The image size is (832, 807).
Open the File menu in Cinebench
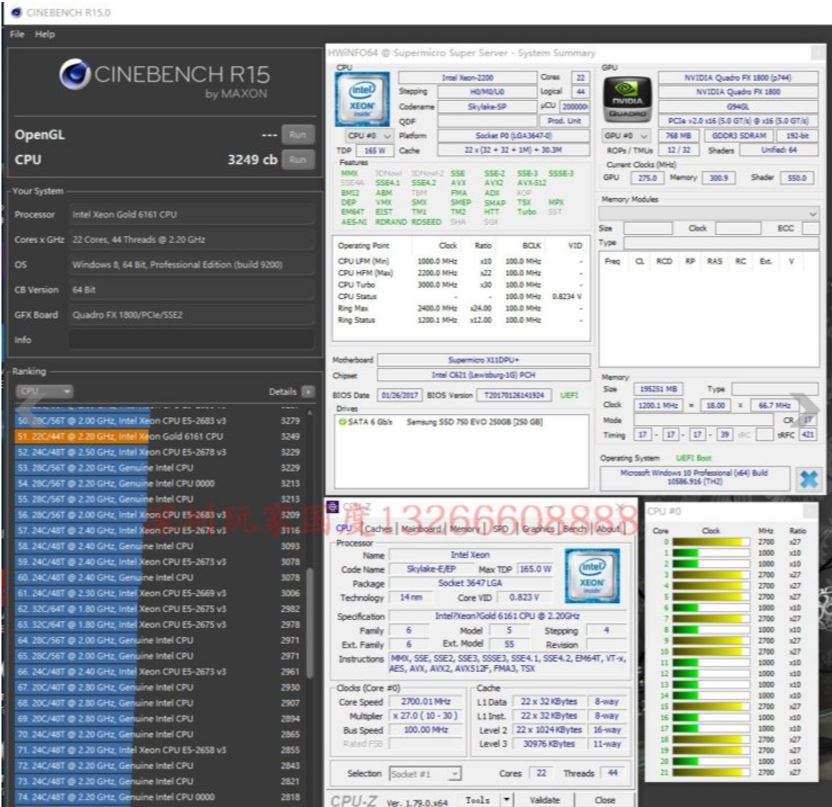point(17,34)
